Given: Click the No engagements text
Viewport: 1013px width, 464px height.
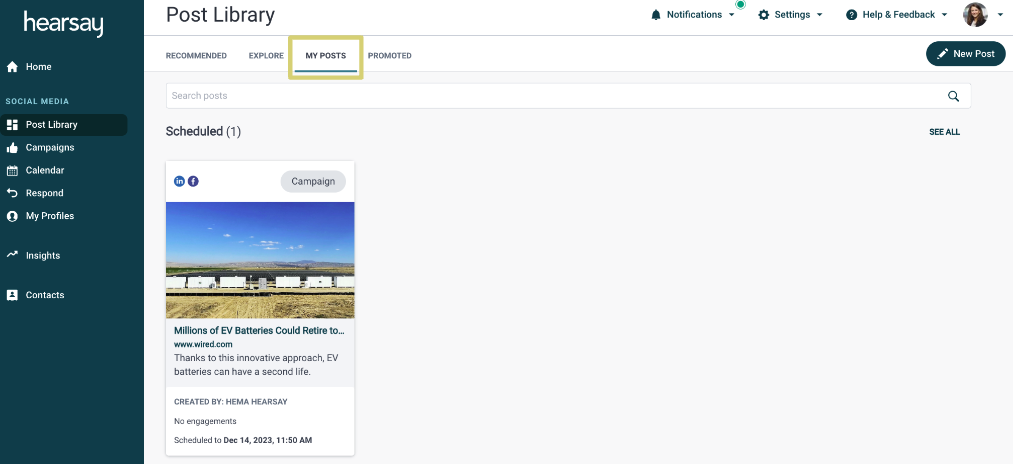Looking at the screenshot, I should (205, 421).
